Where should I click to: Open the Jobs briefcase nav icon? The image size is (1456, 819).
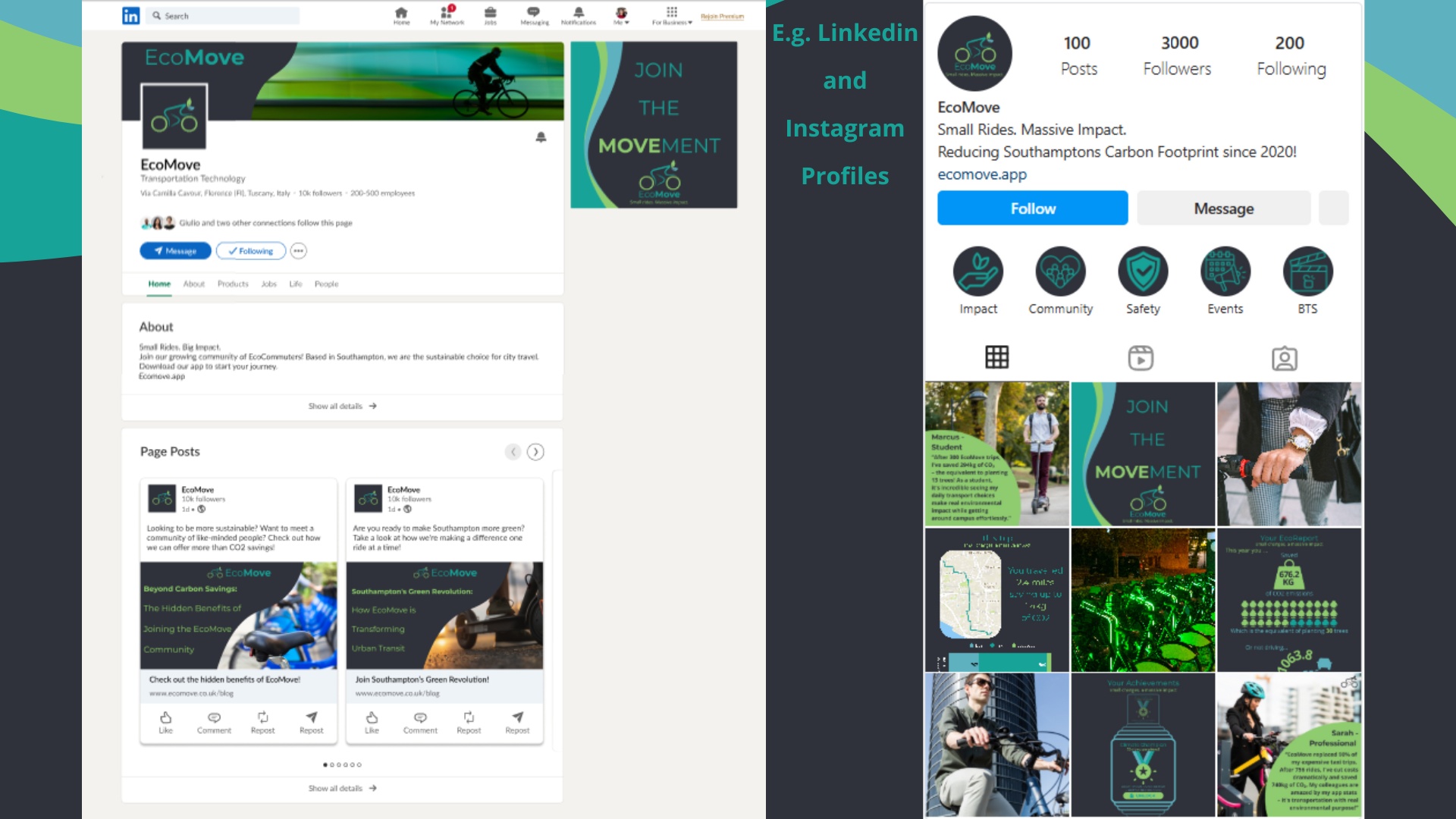[x=491, y=15]
